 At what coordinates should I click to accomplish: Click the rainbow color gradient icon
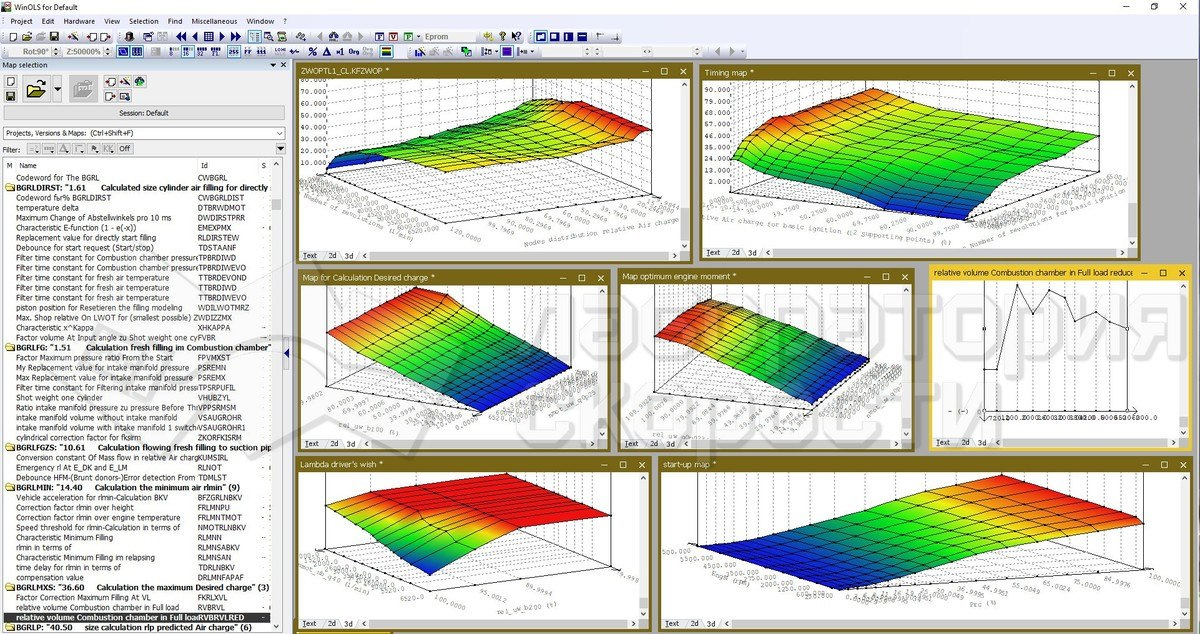[386, 49]
